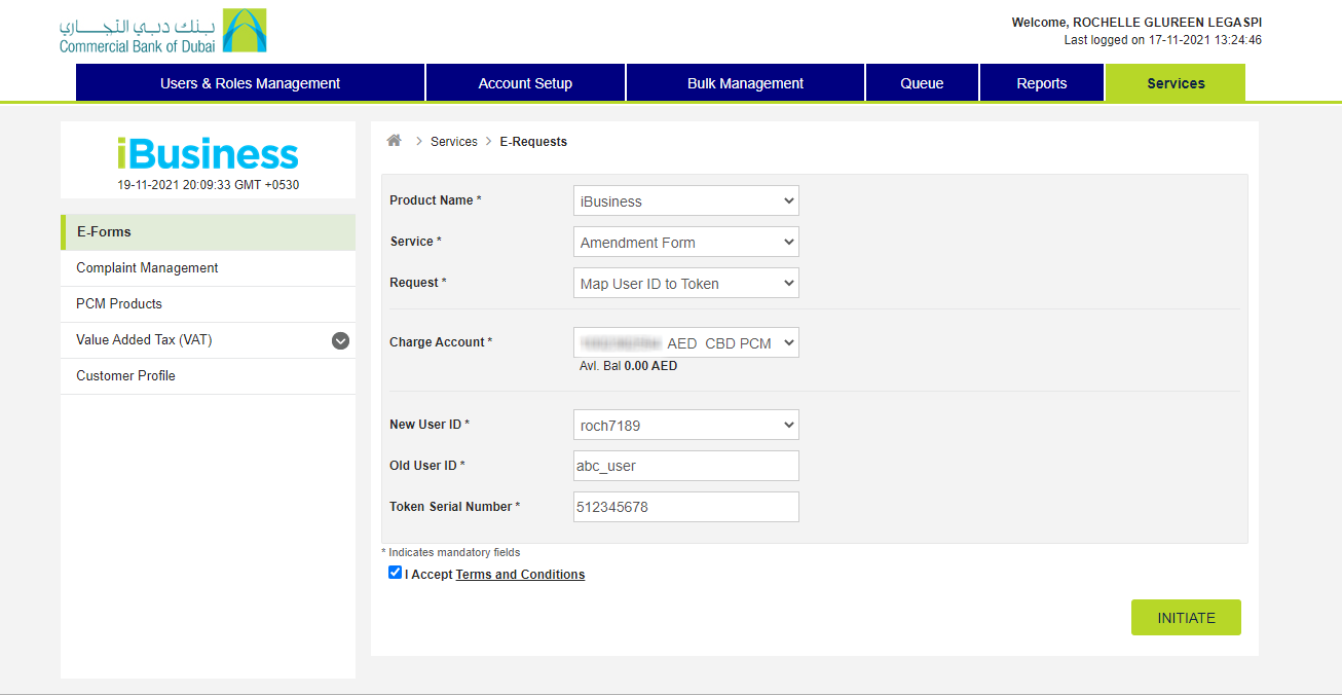
Task: Click the Charge Account label
Action: click(x=441, y=342)
